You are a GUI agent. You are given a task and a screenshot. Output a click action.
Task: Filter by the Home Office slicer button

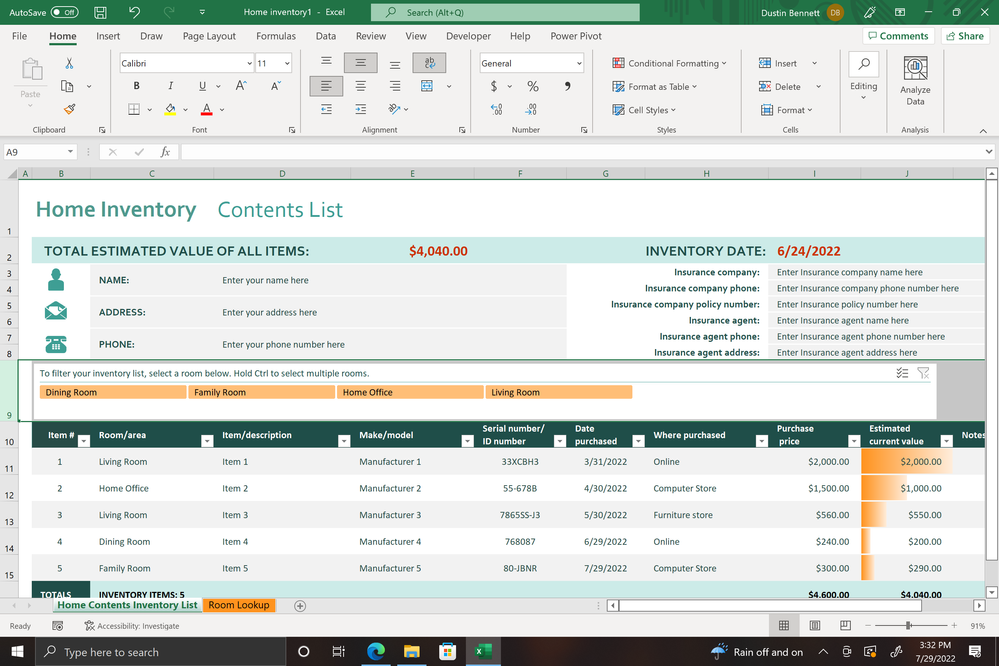point(410,392)
